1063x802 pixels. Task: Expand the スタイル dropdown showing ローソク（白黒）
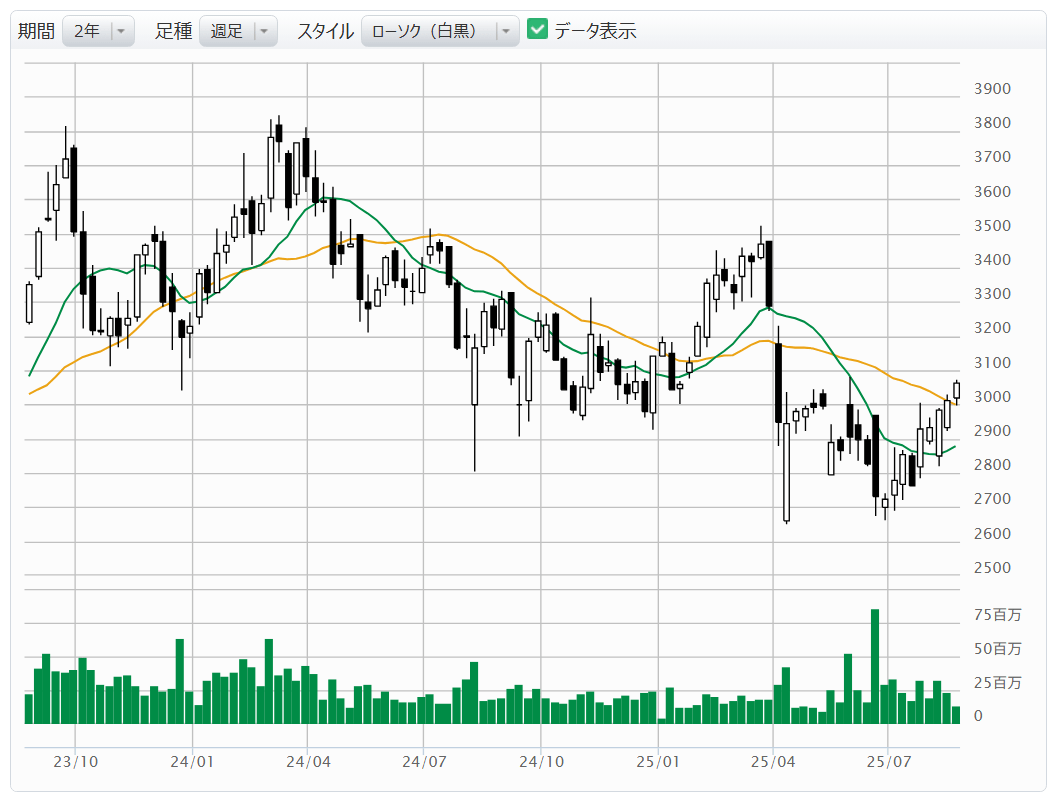(439, 31)
